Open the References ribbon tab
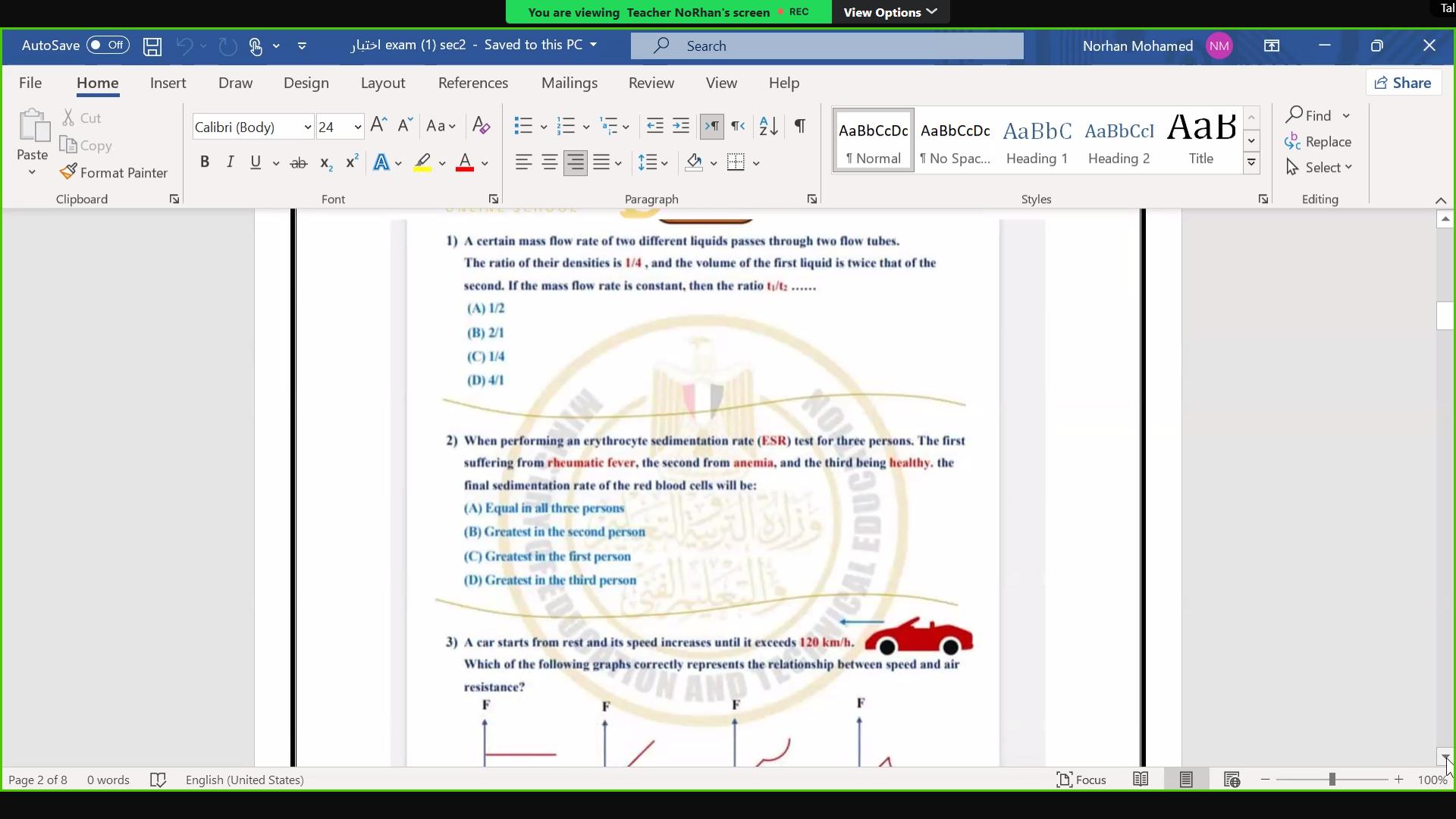The image size is (1456, 819). click(x=472, y=83)
